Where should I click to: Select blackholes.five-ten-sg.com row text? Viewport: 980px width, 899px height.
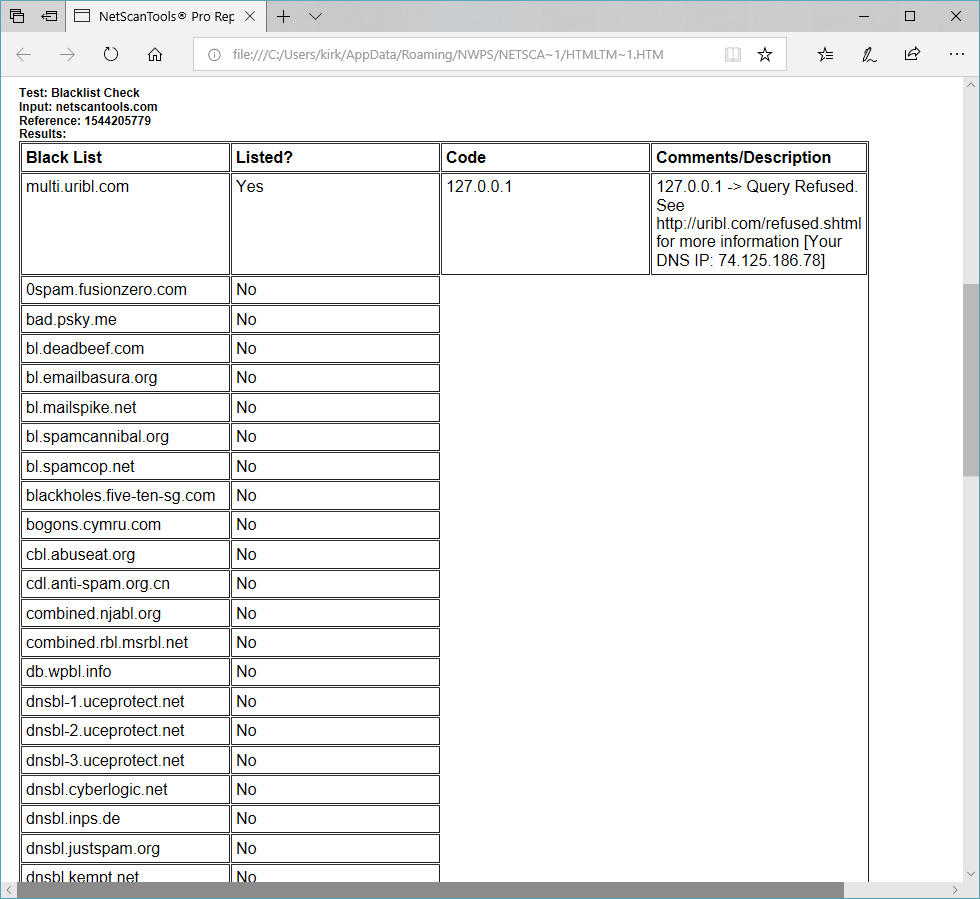point(121,495)
